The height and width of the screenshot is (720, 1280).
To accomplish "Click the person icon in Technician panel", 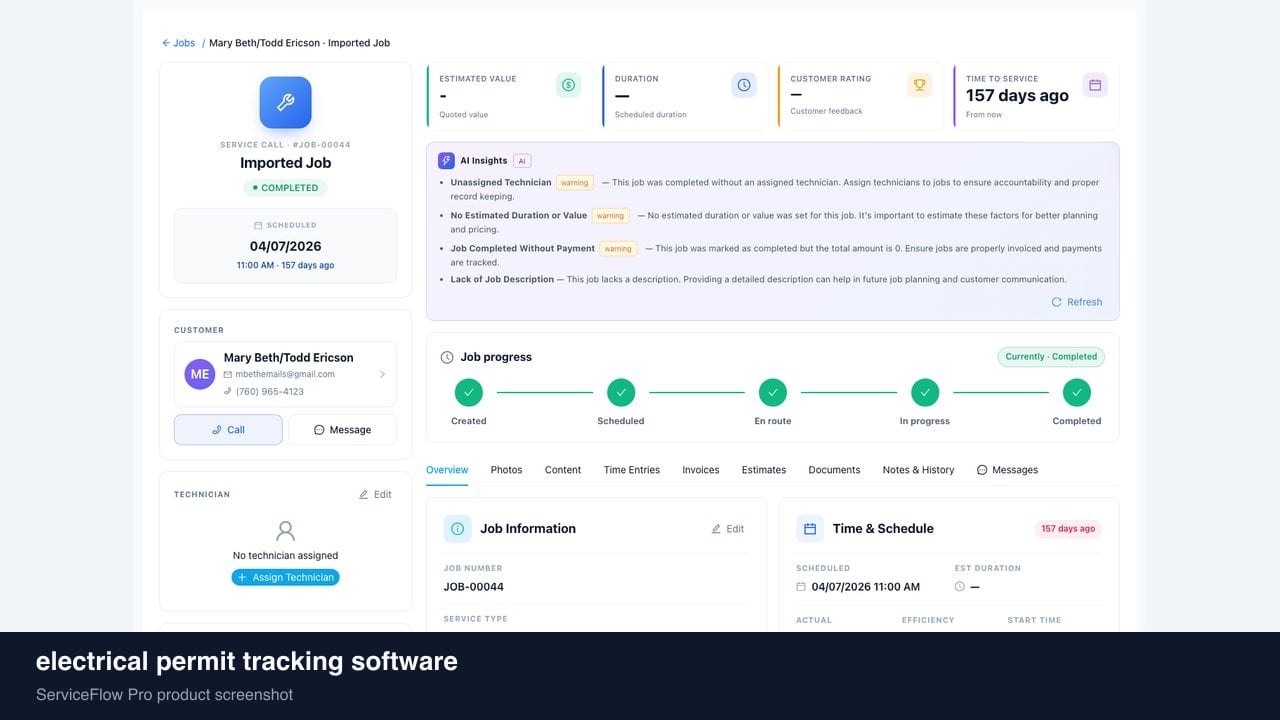I will coord(286,530).
